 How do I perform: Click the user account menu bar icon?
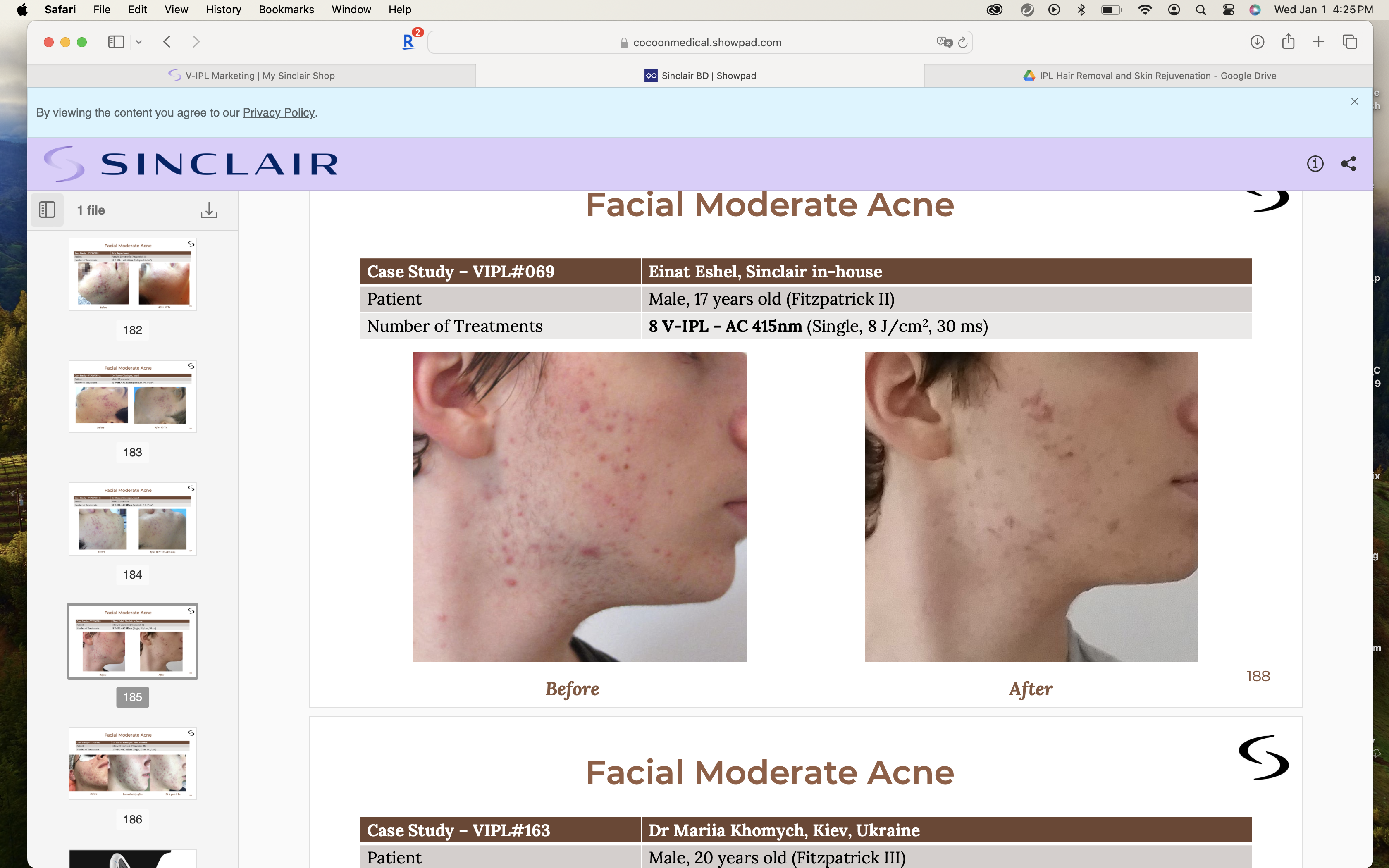click(x=1174, y=10)
